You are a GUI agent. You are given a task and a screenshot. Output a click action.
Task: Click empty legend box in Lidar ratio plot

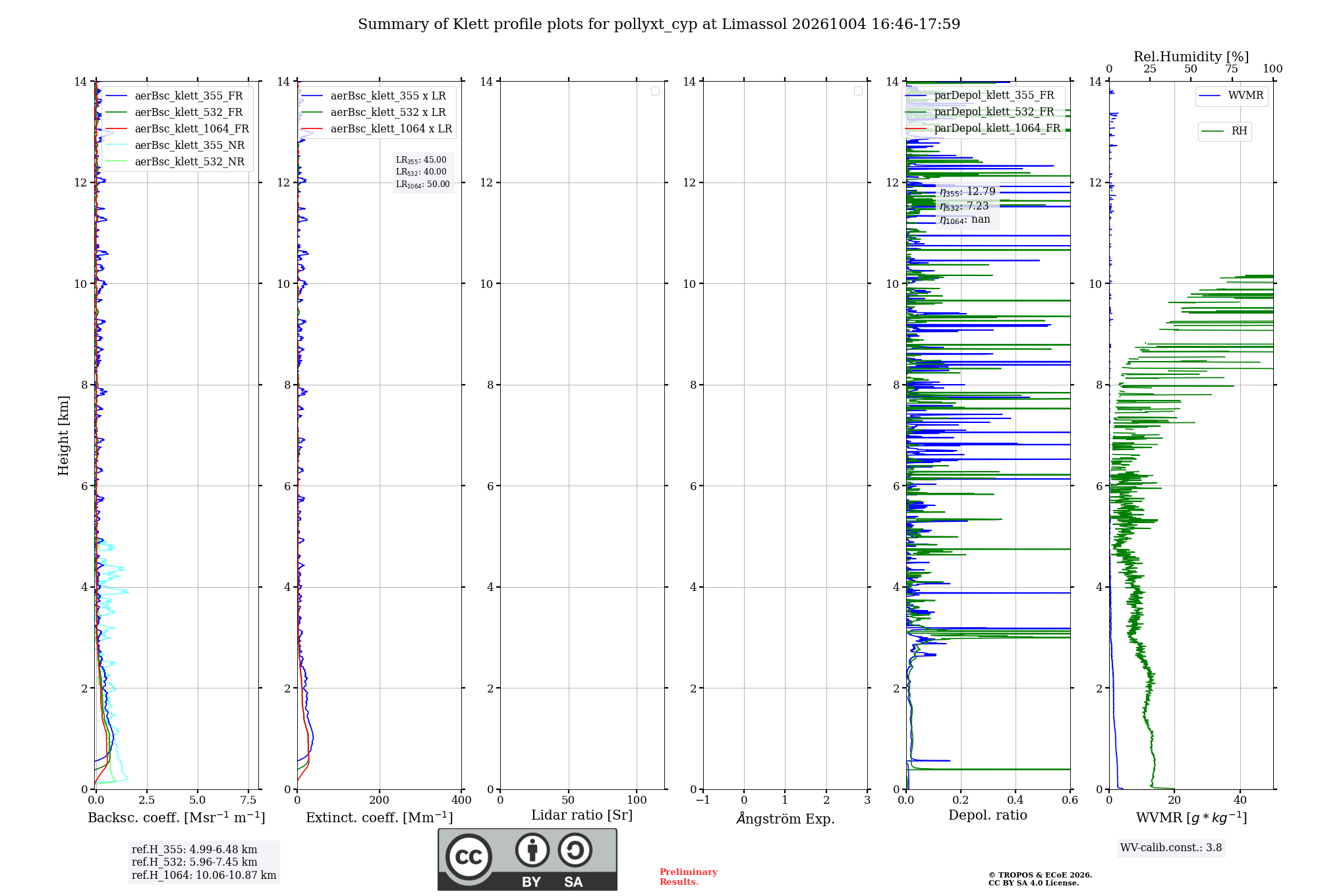tap(655, 91)
